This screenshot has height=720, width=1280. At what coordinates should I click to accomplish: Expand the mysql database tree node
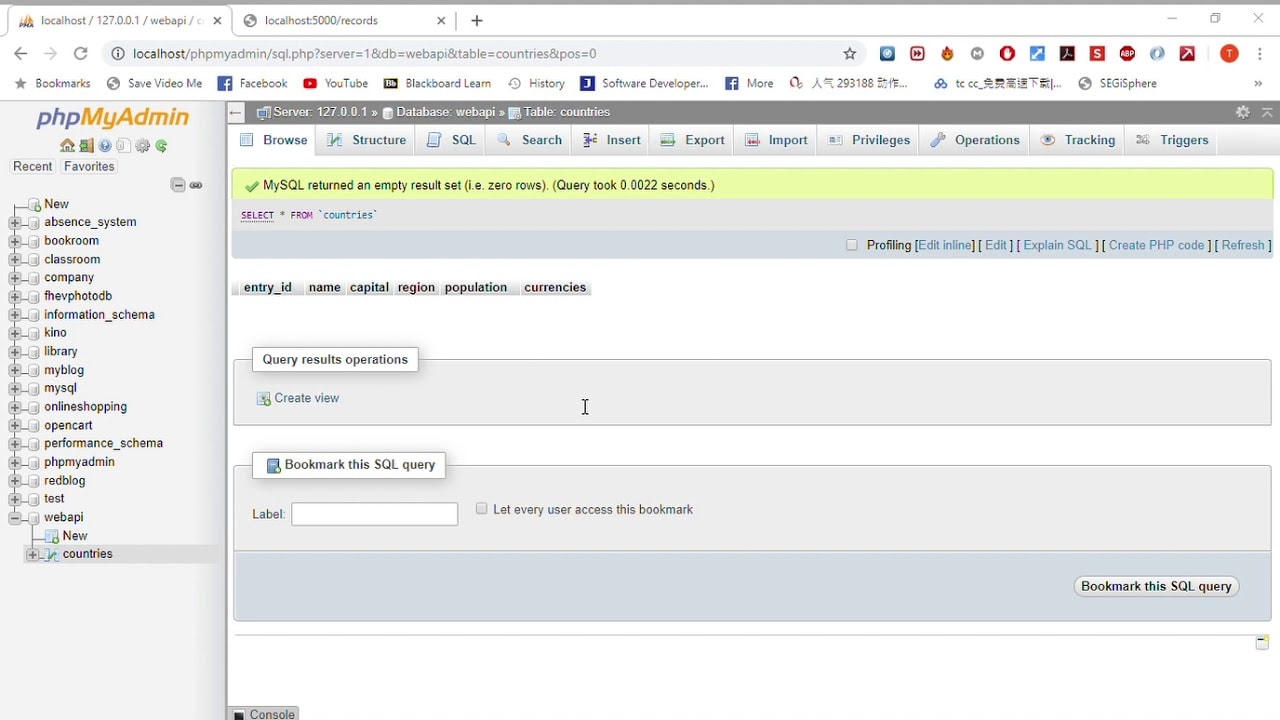click(15, 389)
